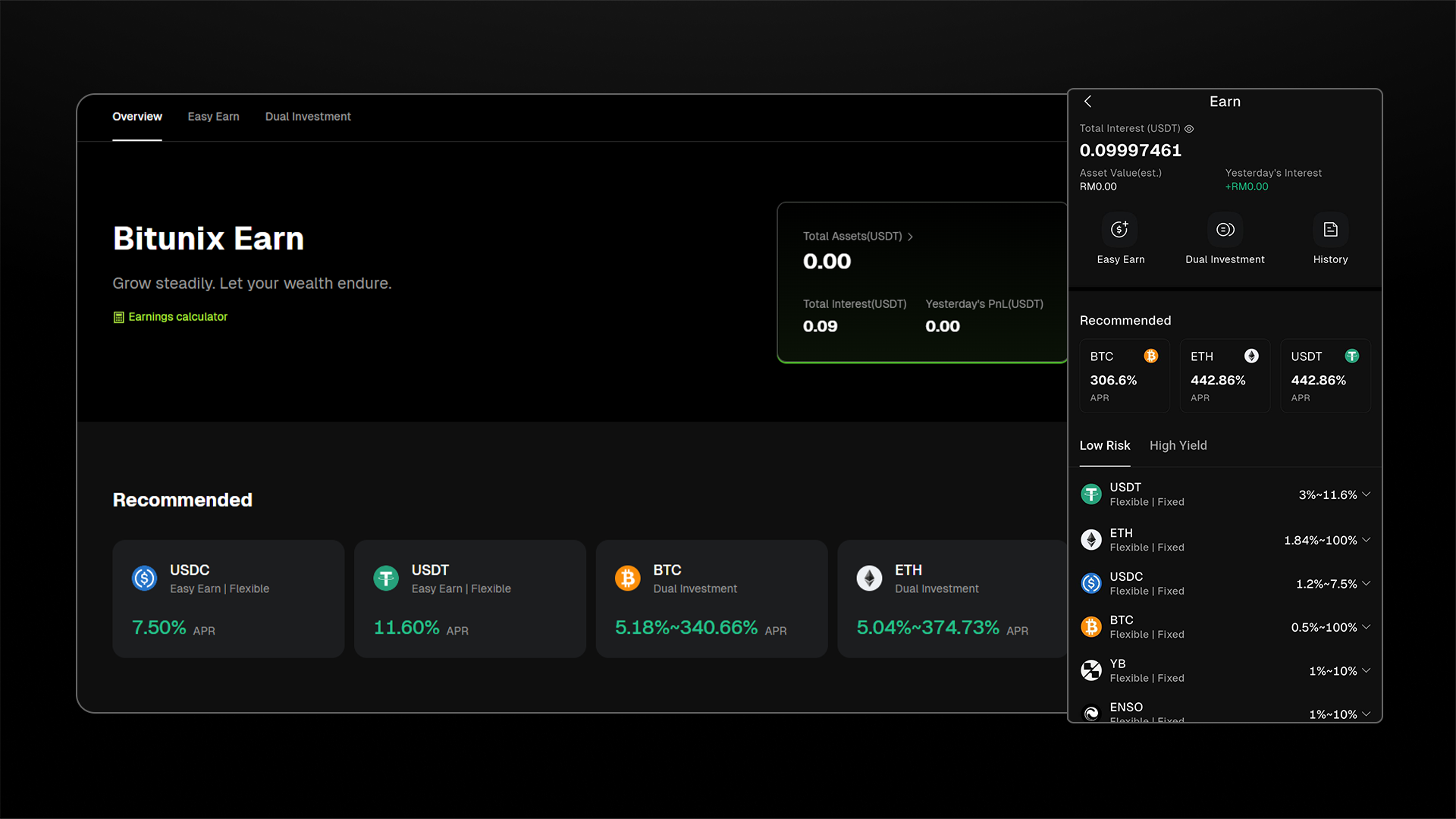Click the YB token icon in the list
This screenshot has width=1456, height=819.
click(1091, 670)
